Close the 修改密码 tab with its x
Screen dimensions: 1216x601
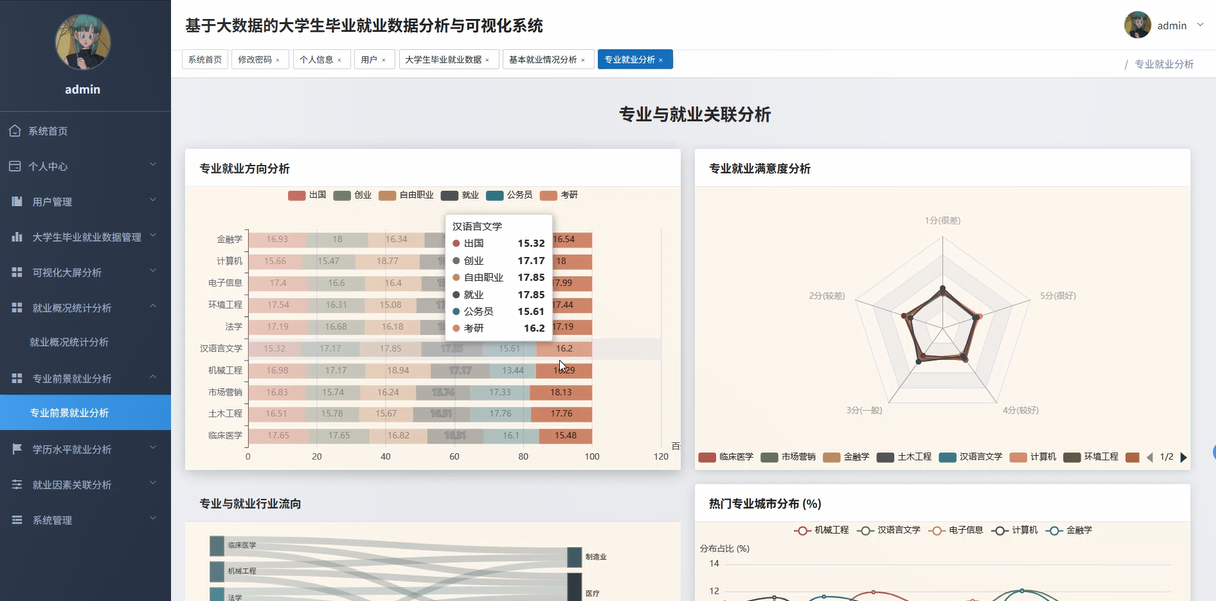pyautogui.click(x=277, y=60)
